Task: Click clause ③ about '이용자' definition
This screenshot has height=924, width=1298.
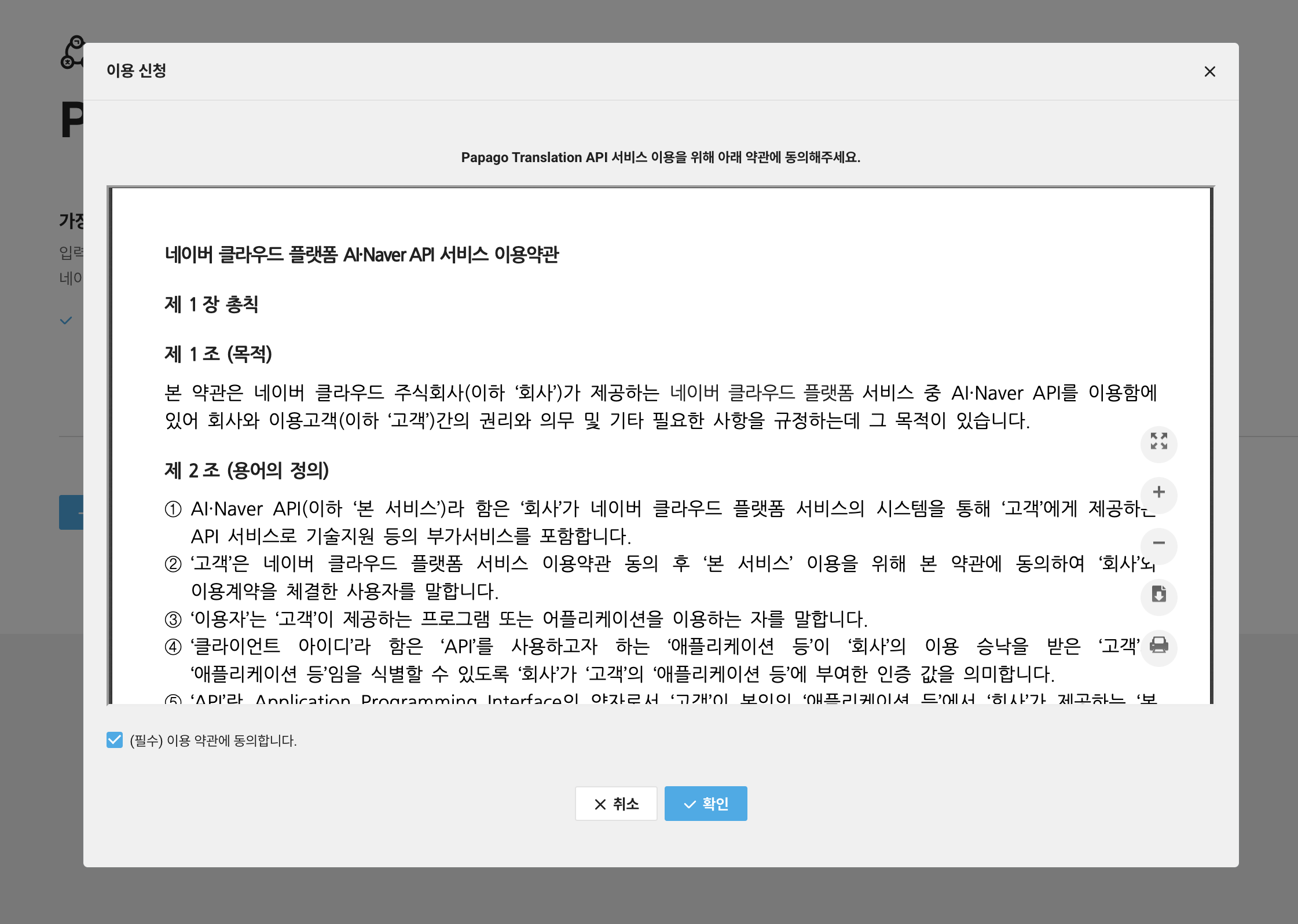Action: click(515, 619)
